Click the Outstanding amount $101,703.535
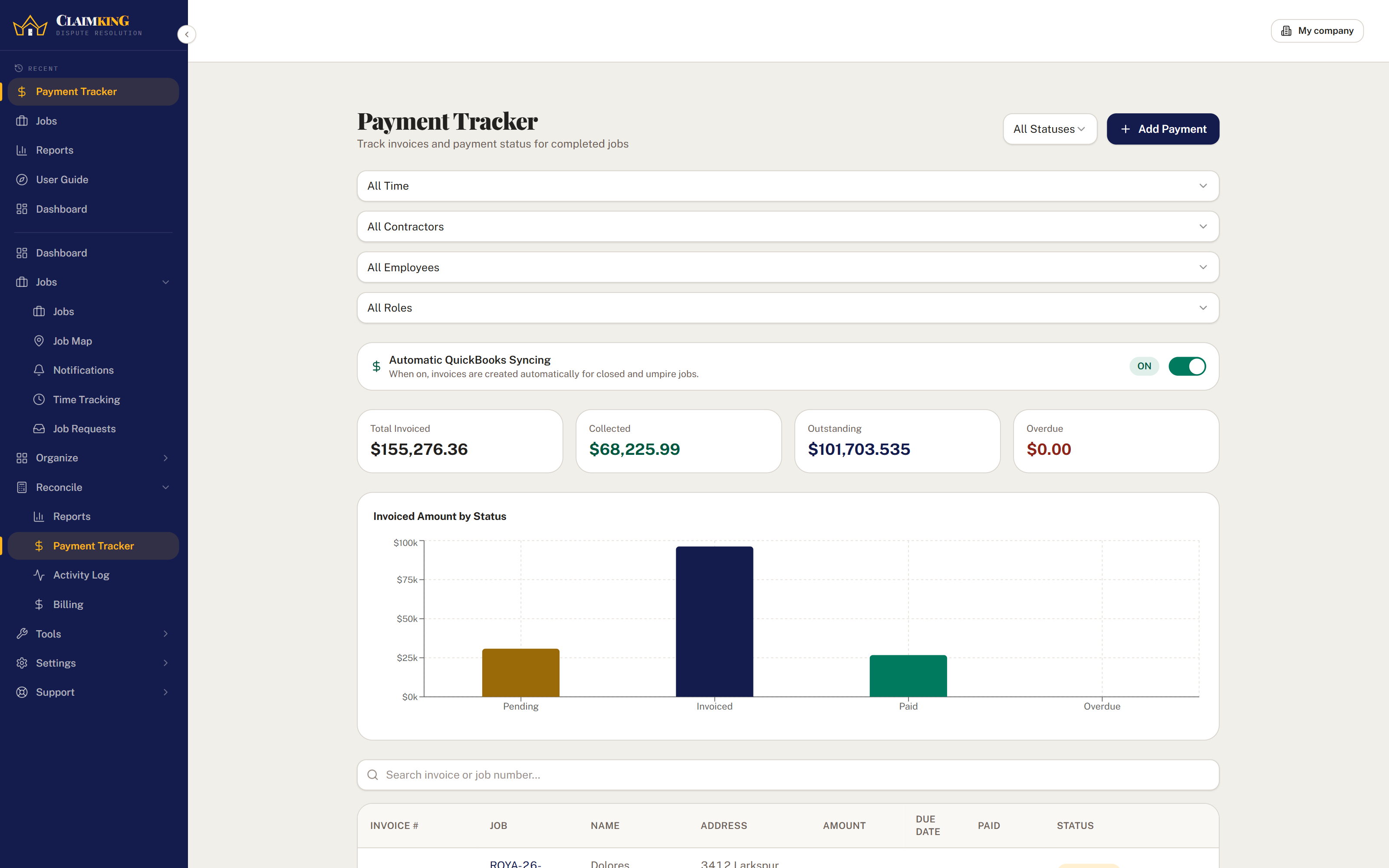The height and width of the screenshot is (868, 1389). [859, 450]
